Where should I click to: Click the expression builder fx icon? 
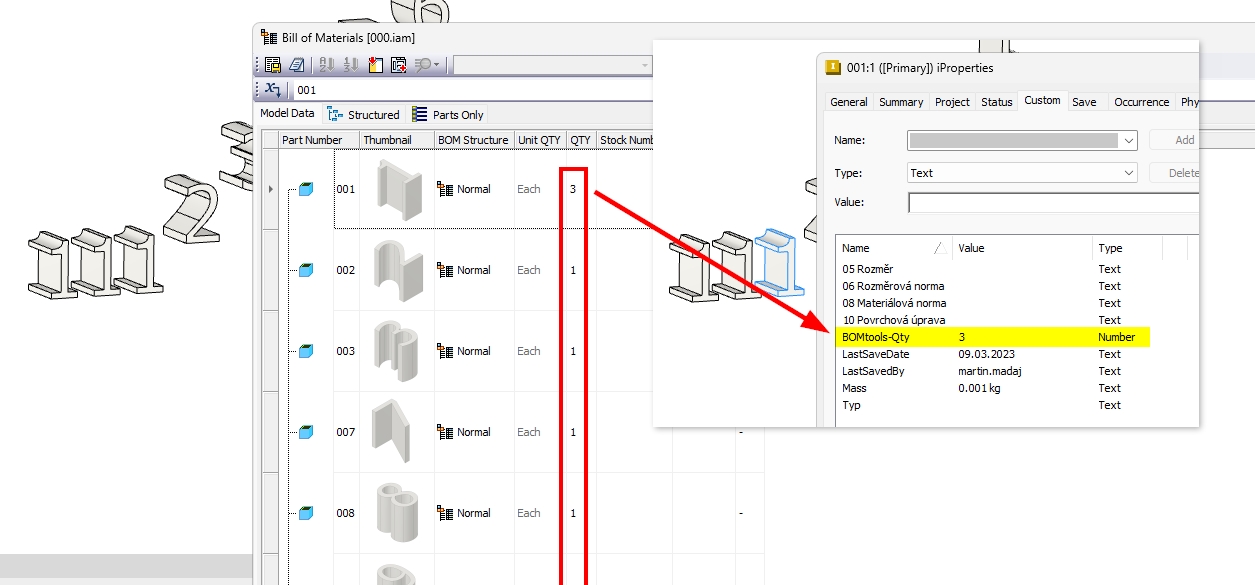click(273, 90)
